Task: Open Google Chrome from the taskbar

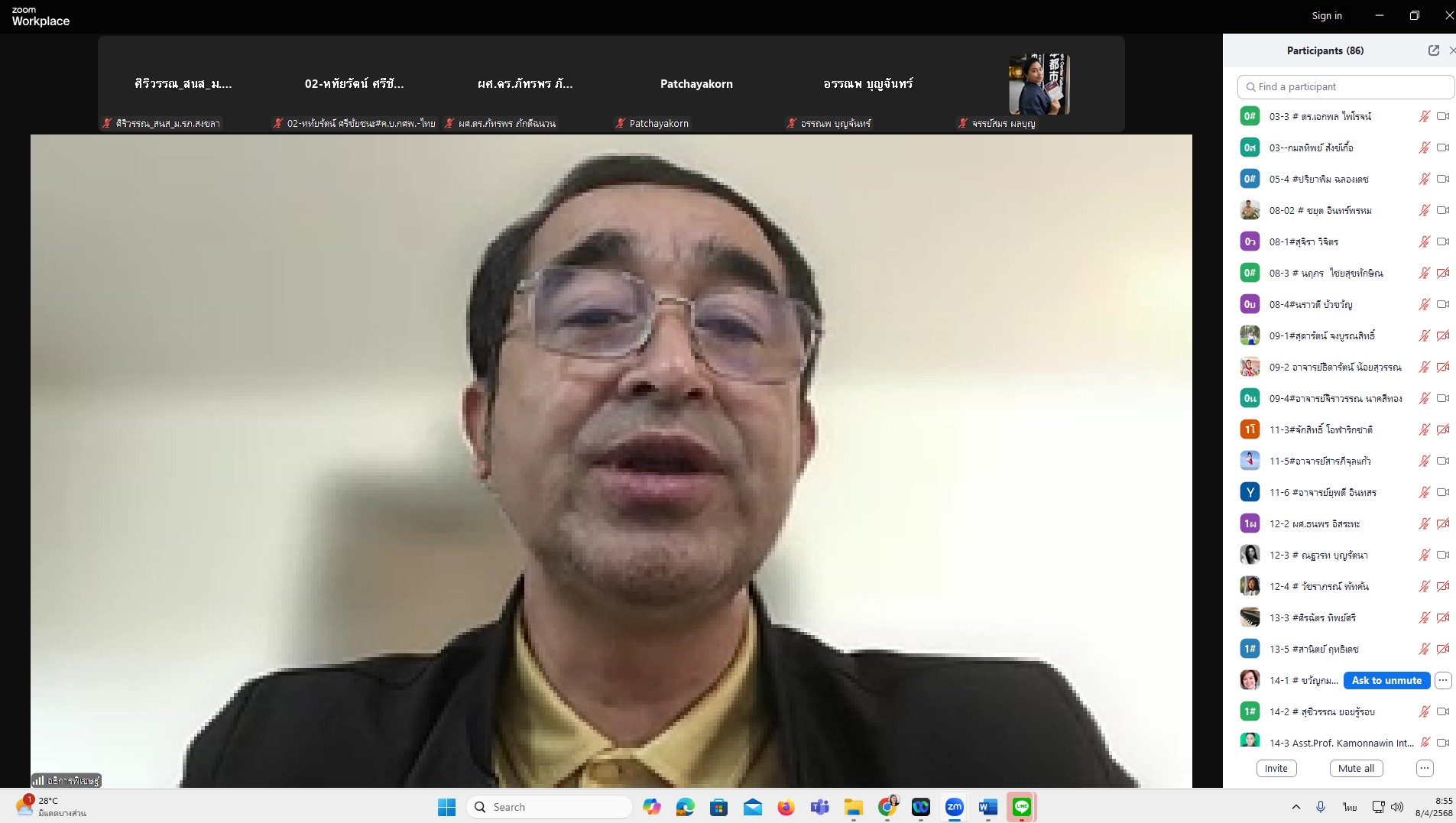Action: 887,806
